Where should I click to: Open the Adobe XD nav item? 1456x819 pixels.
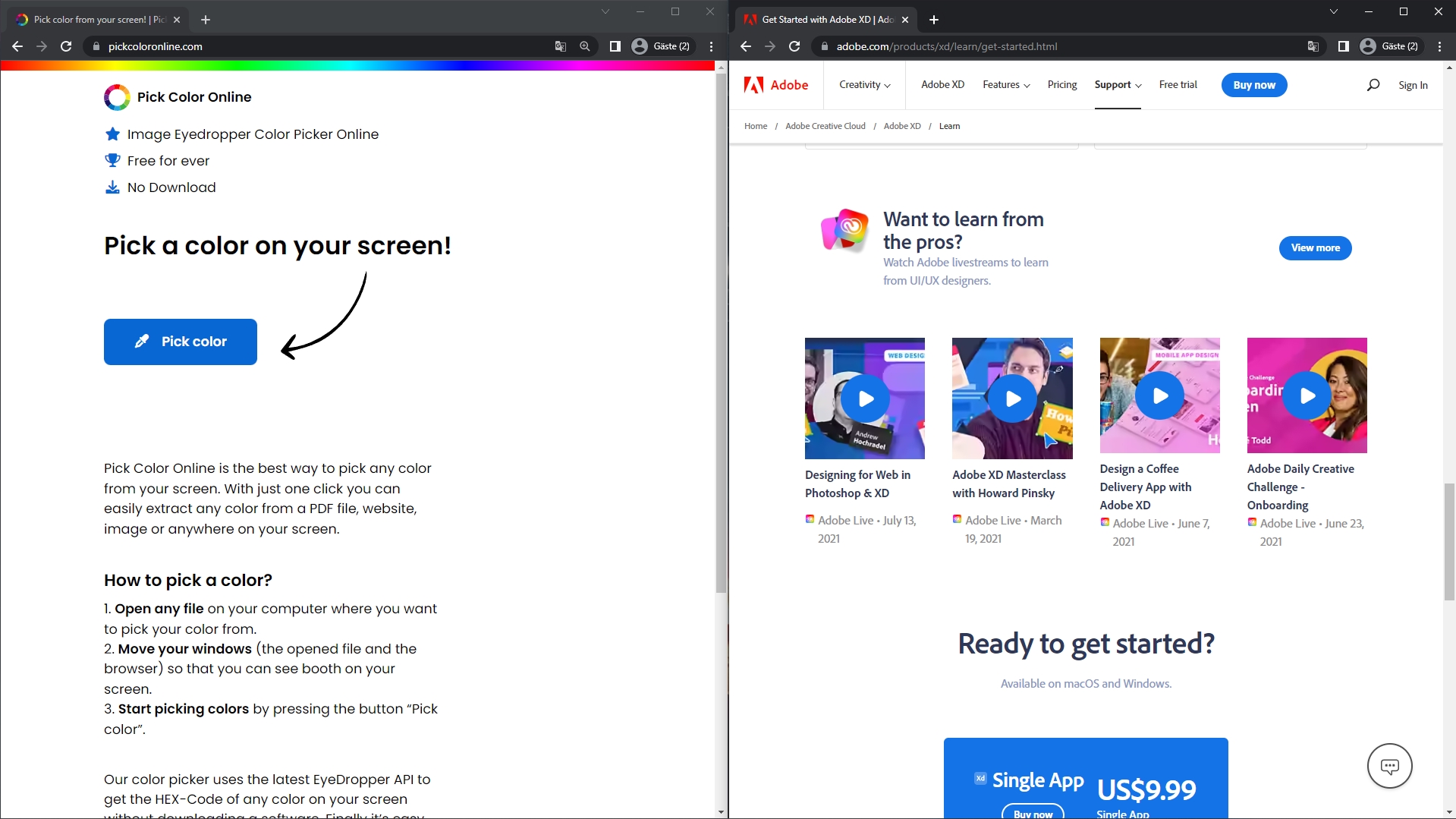[x=942, y=85]
